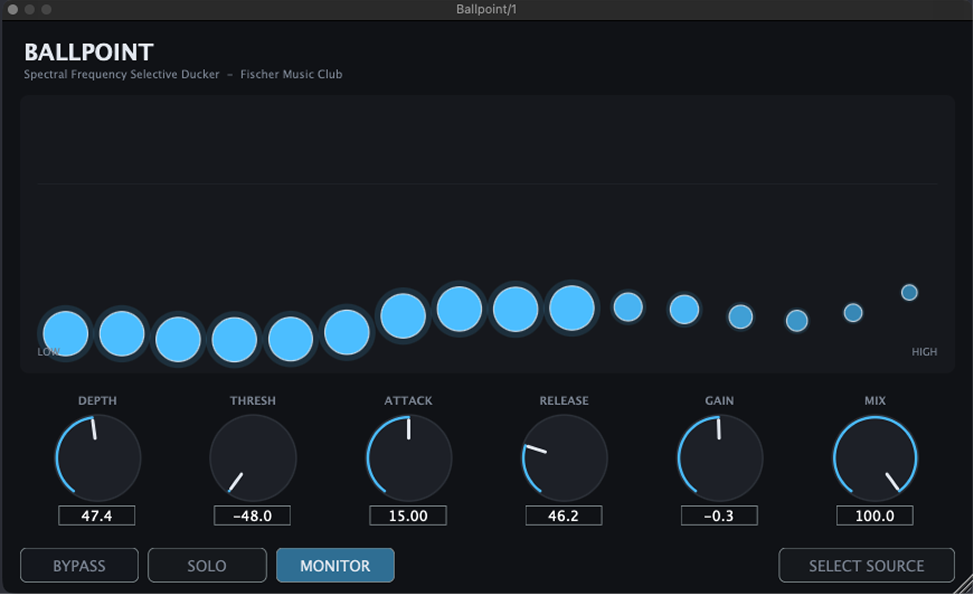973x594 pixels.
Task: Click the GAIN label
Action: [719, 401]
